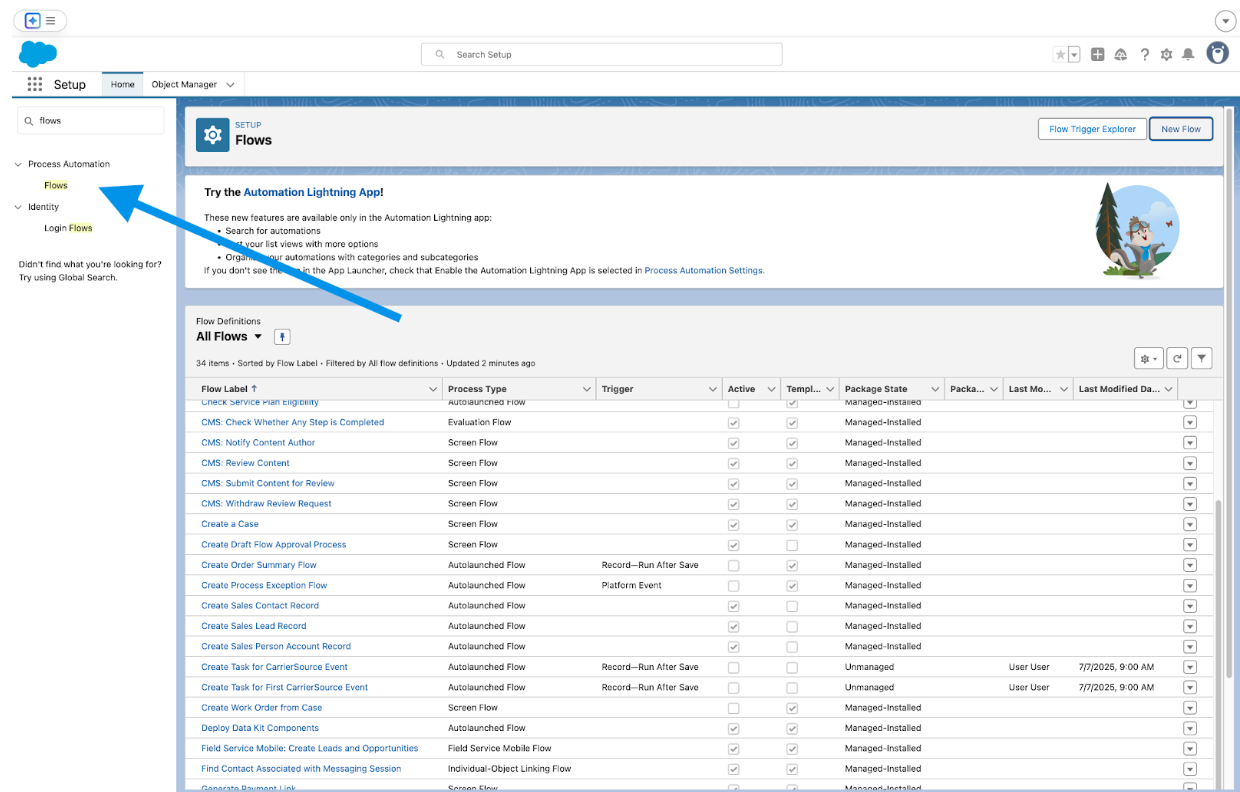Screen dimensions: 1240x792
Task: Open Package State column menu chevron
Action: [935, 389]
